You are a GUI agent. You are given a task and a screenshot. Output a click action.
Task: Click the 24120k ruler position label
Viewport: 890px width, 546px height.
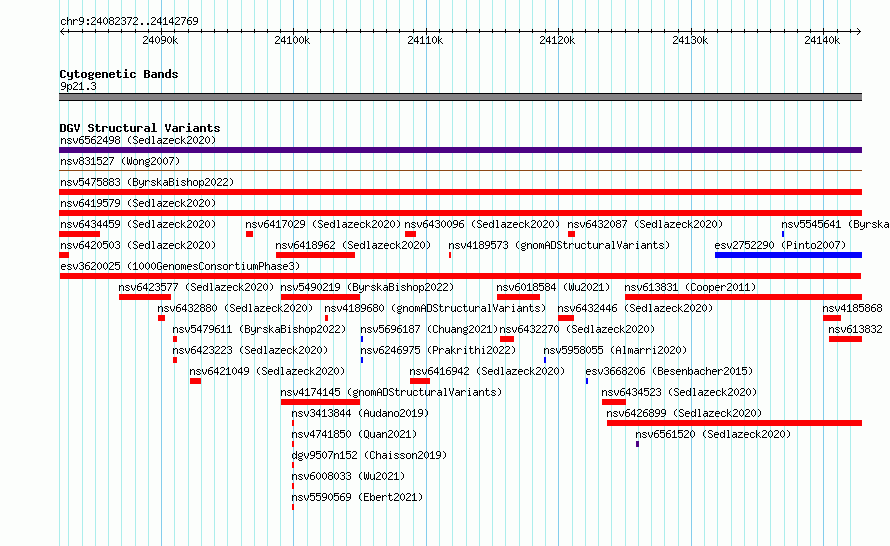pos(557,40)
